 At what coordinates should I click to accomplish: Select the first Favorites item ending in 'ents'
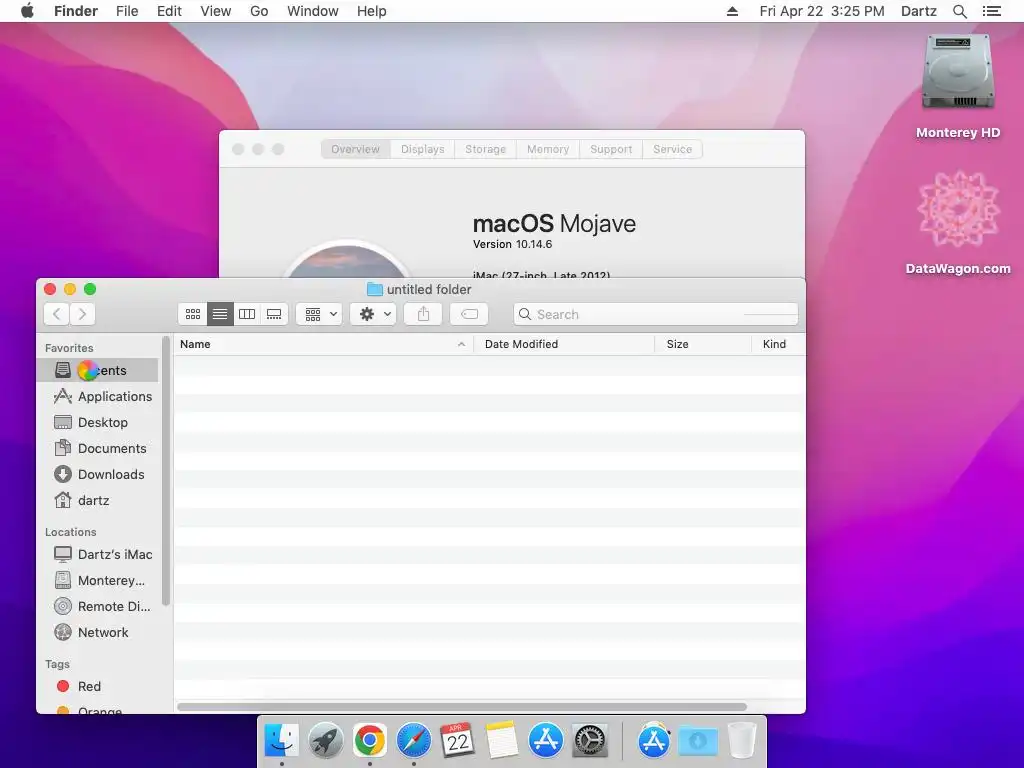97,370
